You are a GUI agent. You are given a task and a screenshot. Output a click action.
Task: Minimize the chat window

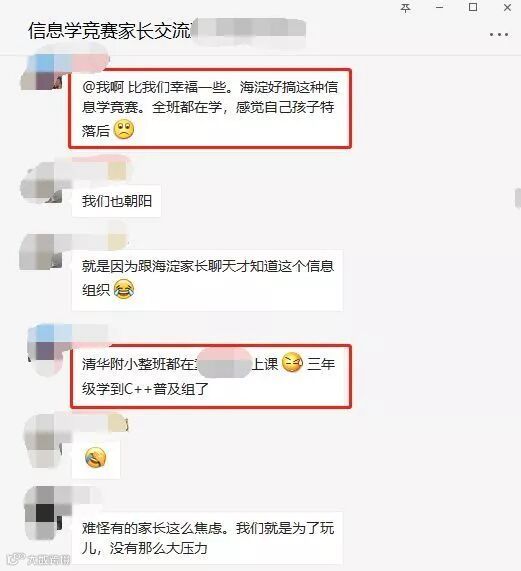(x=439, y=8)
